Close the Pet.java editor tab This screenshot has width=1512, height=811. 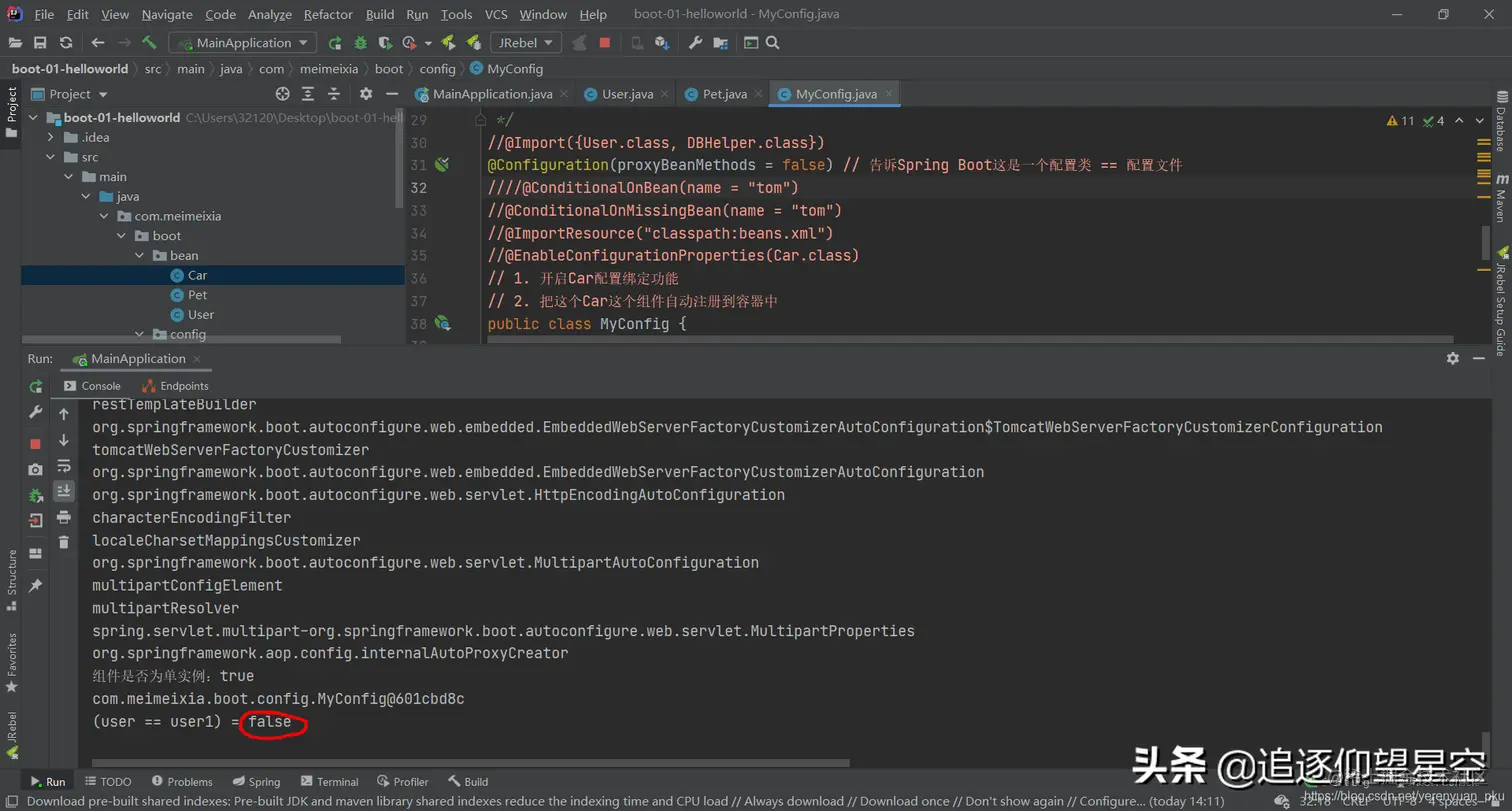(759, 94)
